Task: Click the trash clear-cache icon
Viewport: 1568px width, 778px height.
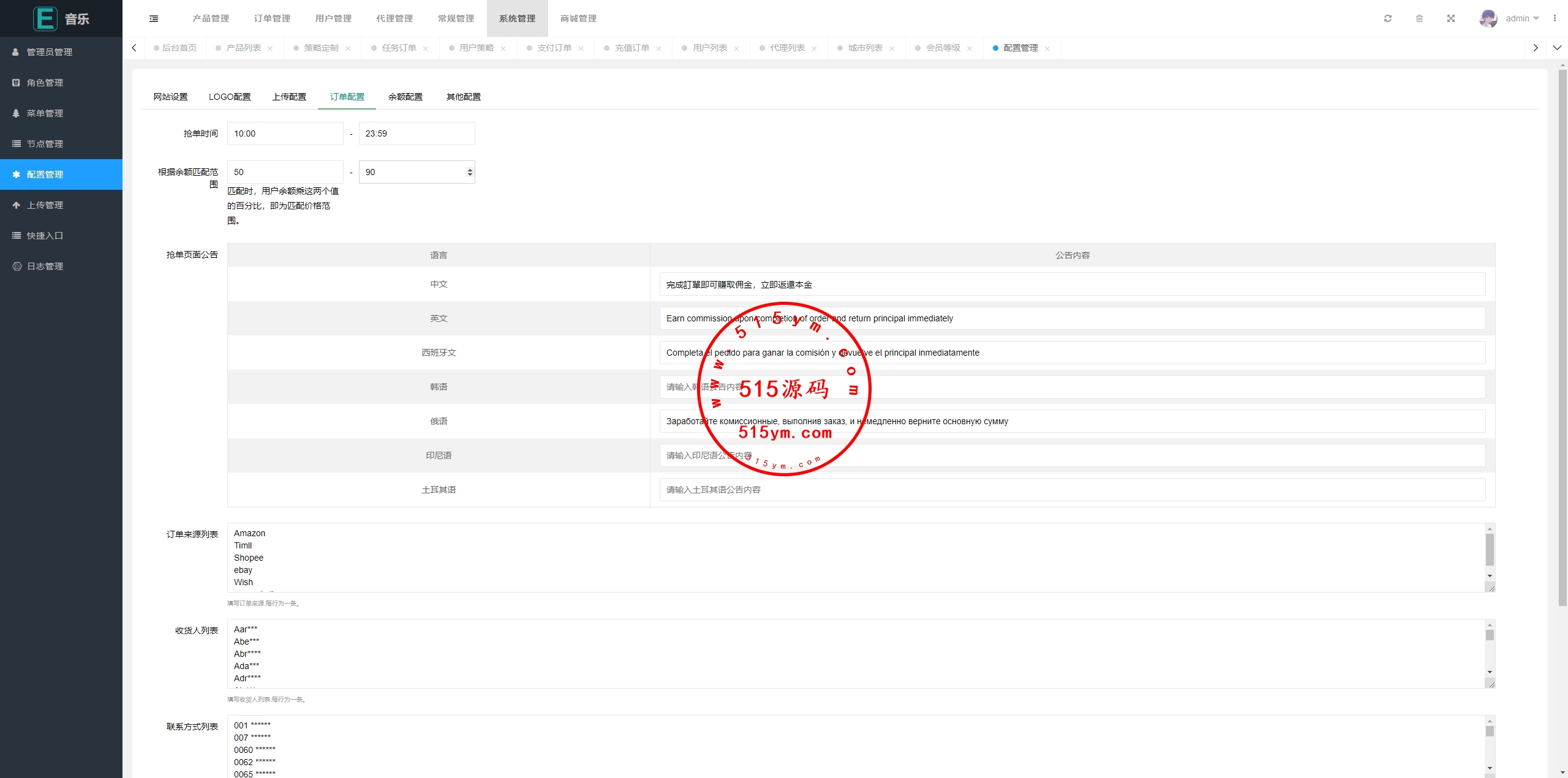Action: coord(1419,18)
